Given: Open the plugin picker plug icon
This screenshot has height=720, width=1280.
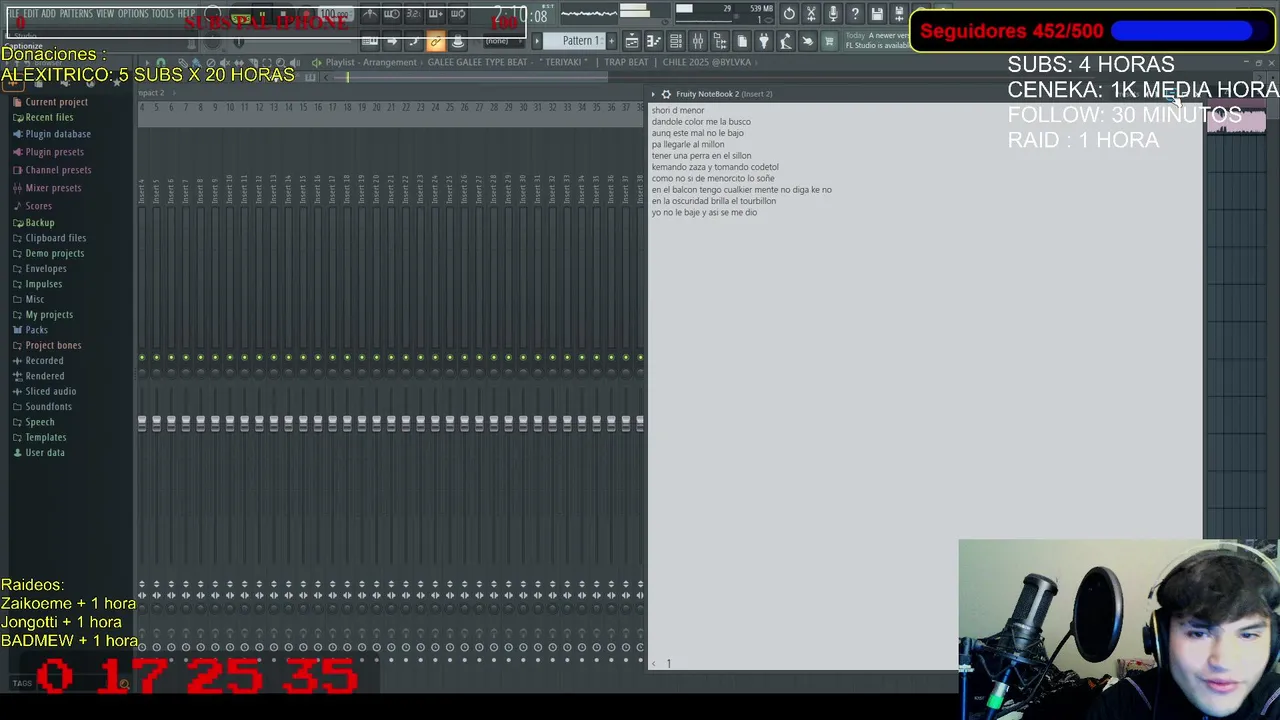Looking at the screenshot, I should (764, 41).
